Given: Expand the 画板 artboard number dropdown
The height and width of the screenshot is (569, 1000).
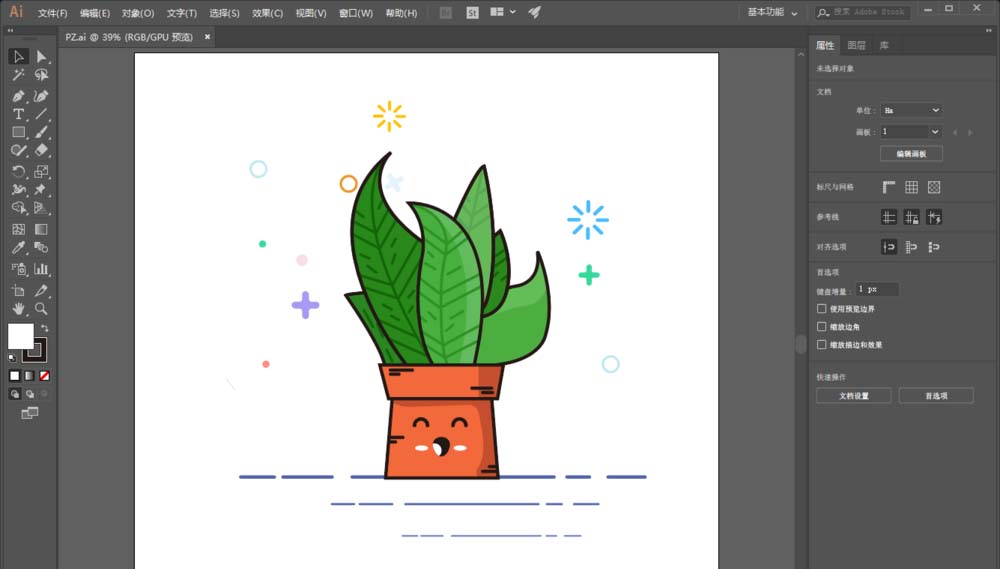Looking at the screenshot, I should (911, 131).
